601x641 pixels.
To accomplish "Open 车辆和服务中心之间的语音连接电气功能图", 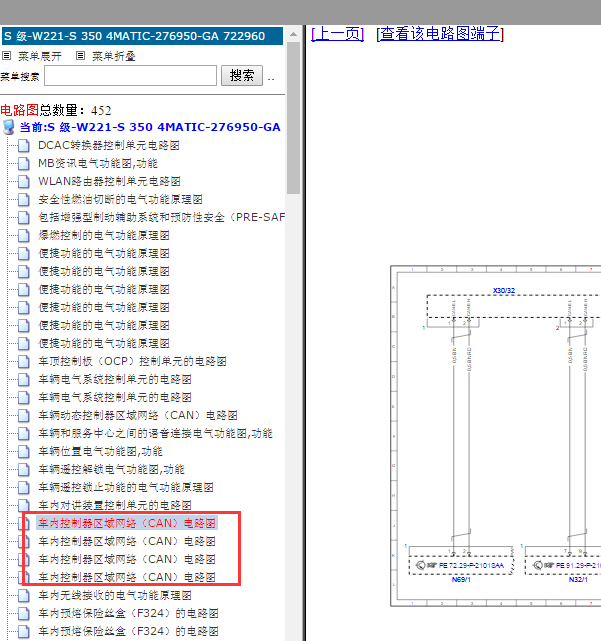I will click(155, 433).
